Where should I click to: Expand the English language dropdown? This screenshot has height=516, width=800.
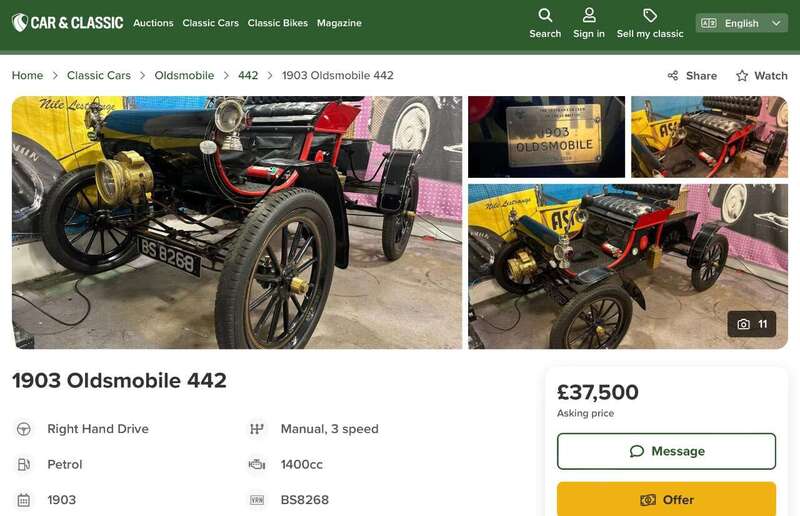coord(741,23)
